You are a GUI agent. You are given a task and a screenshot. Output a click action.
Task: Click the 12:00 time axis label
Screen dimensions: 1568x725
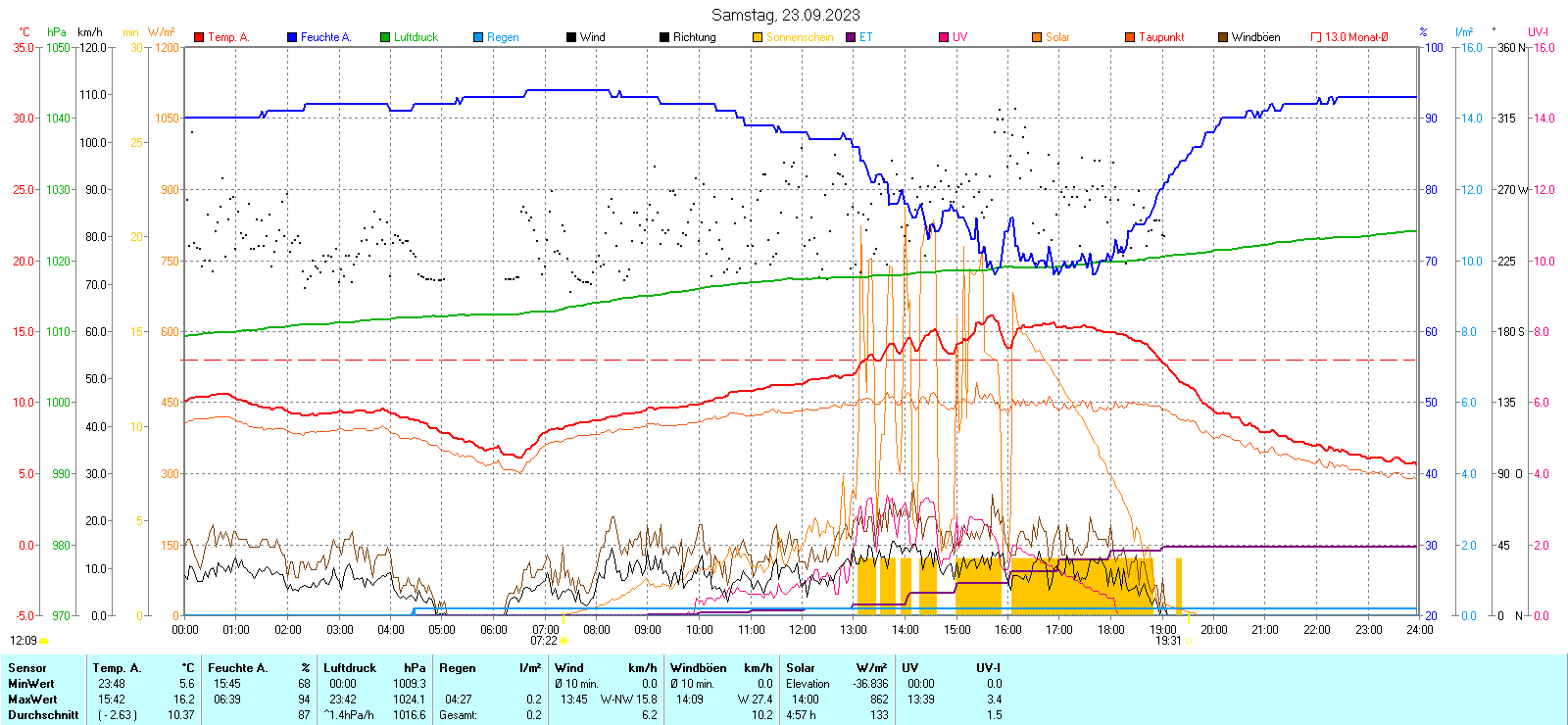802,630
